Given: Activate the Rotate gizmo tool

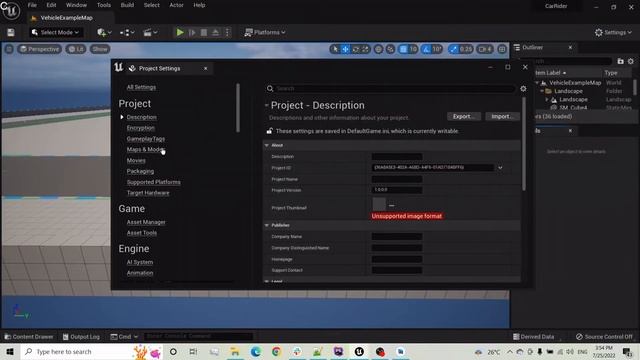Looking at the screenshot, I should point(356,49).
